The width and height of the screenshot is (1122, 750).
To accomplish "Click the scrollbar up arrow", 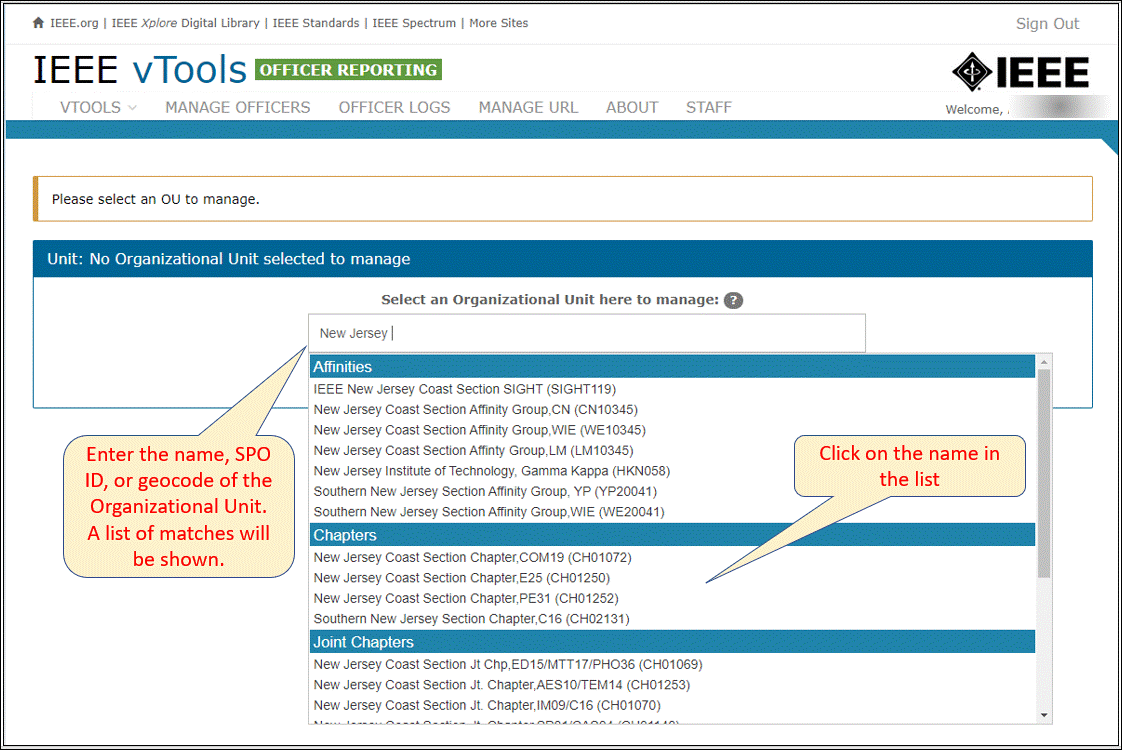I will point(1044,362).
